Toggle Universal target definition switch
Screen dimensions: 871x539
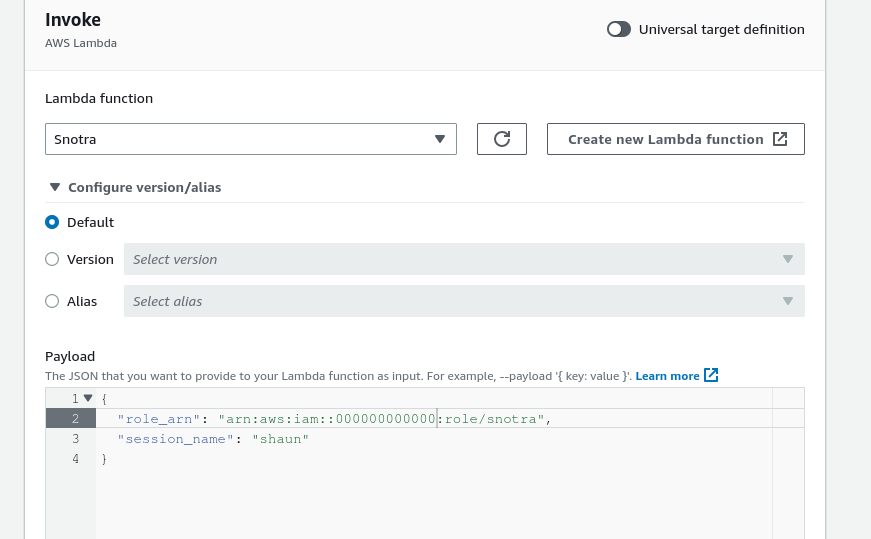coord(619,29)
